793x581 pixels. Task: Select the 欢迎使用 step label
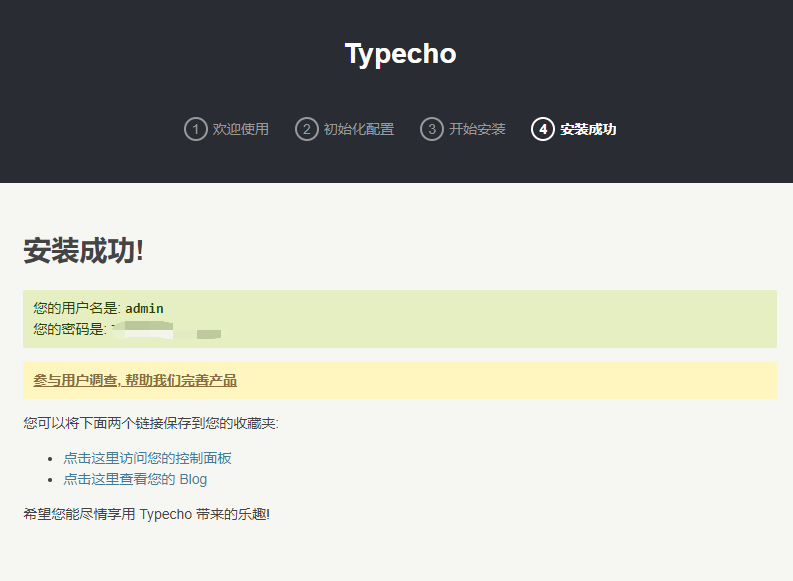coord(240,129)
